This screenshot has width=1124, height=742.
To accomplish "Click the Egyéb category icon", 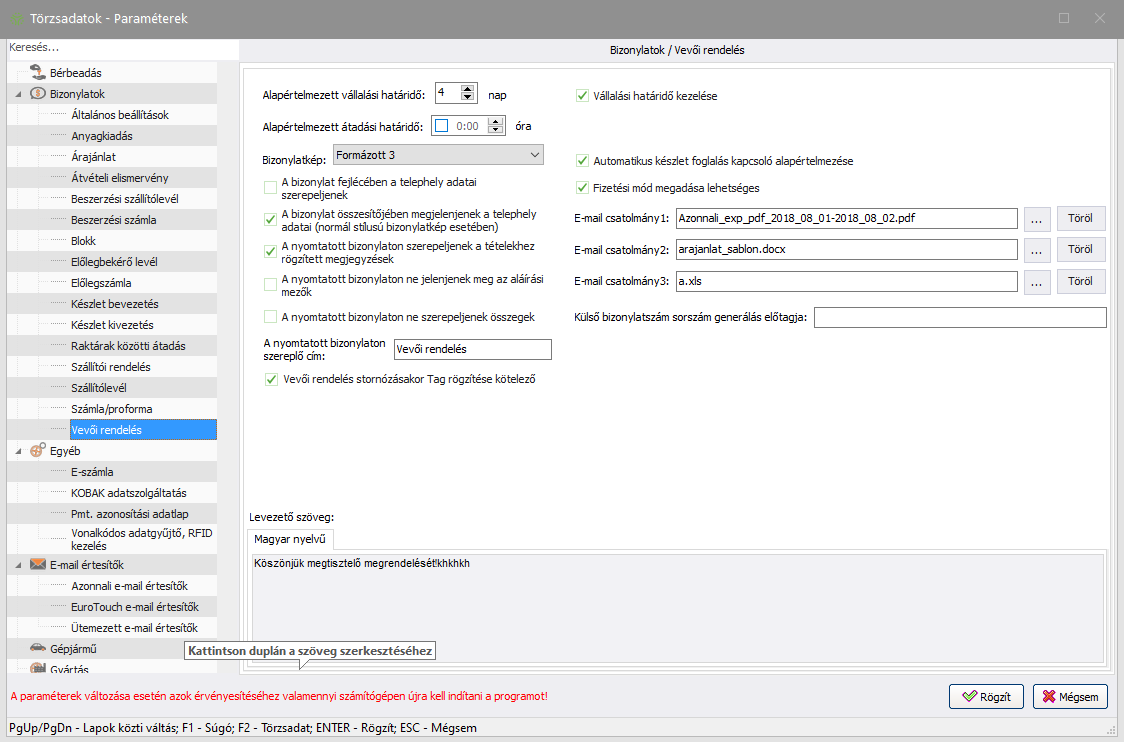I will [38, 451].
